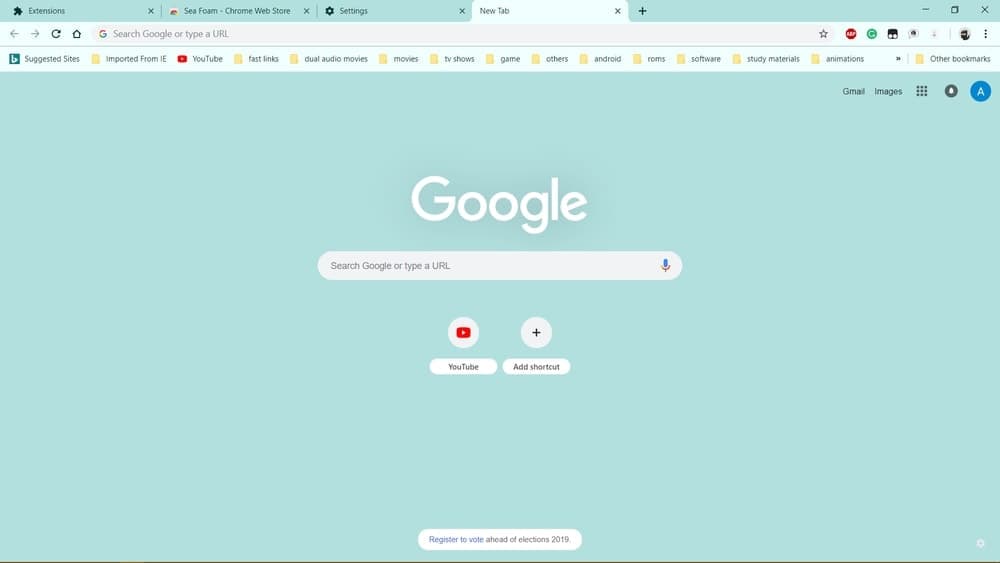
Task: Open the Google account avatar A
Action: [x=980, y=91]
